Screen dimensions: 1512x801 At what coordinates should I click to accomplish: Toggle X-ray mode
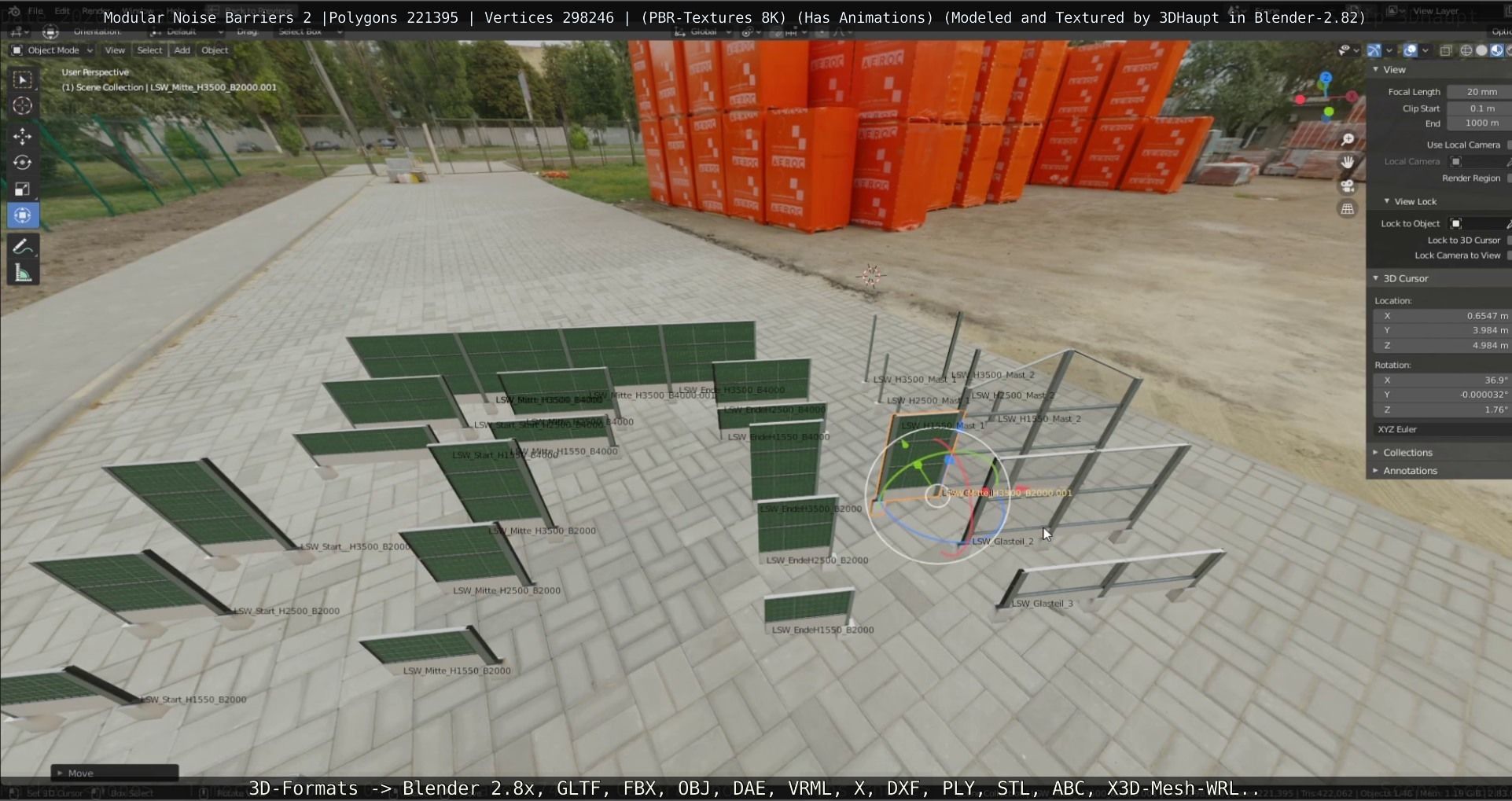[1446, 50]
